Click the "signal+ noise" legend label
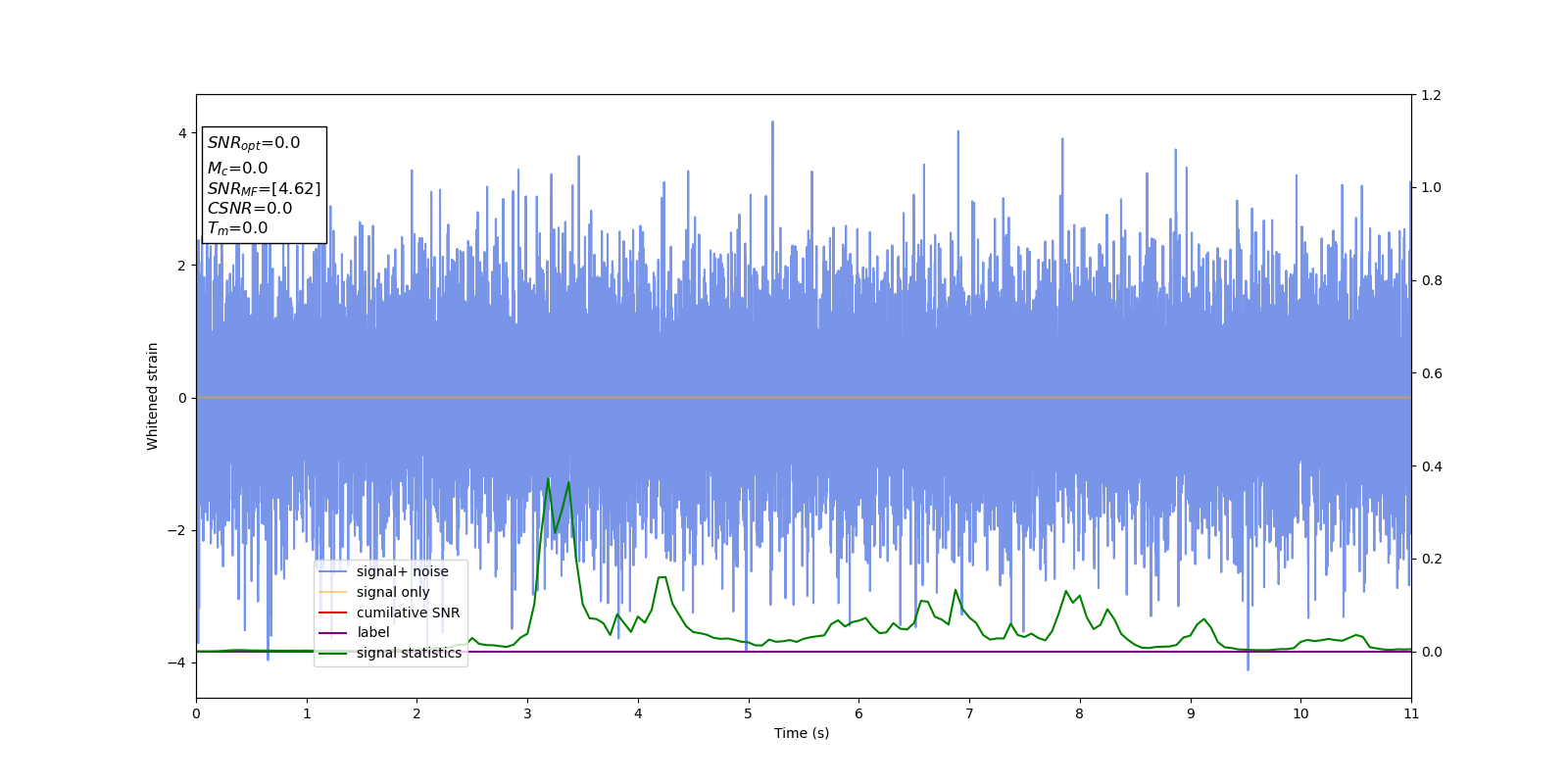 tap(403, 572)
